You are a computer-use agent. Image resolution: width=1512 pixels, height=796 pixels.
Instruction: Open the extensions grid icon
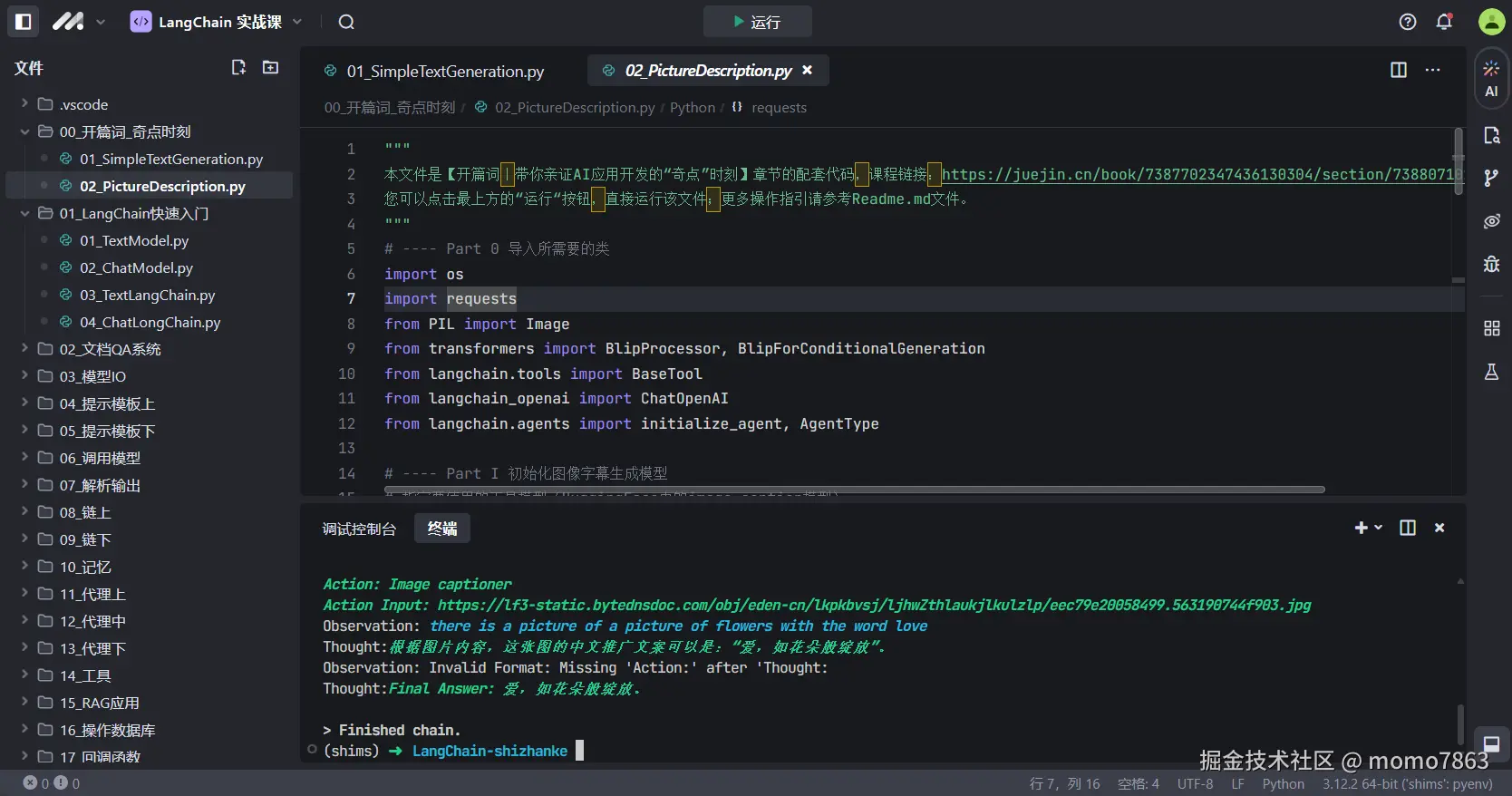pyautogui.click(x=1491, y=328)
